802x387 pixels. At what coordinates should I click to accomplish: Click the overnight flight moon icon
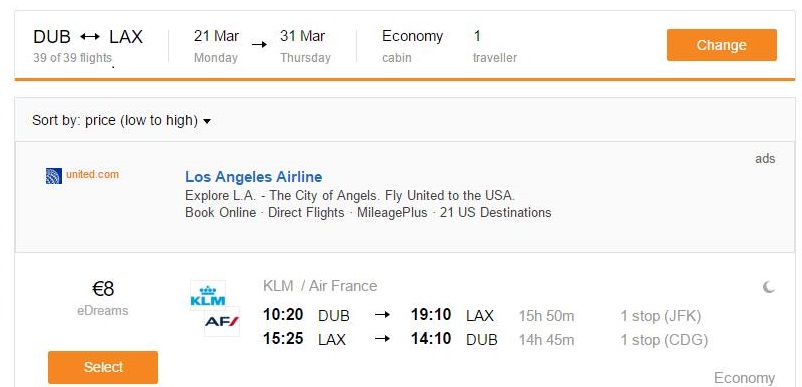pyautogui.click(x=768, y=287)
